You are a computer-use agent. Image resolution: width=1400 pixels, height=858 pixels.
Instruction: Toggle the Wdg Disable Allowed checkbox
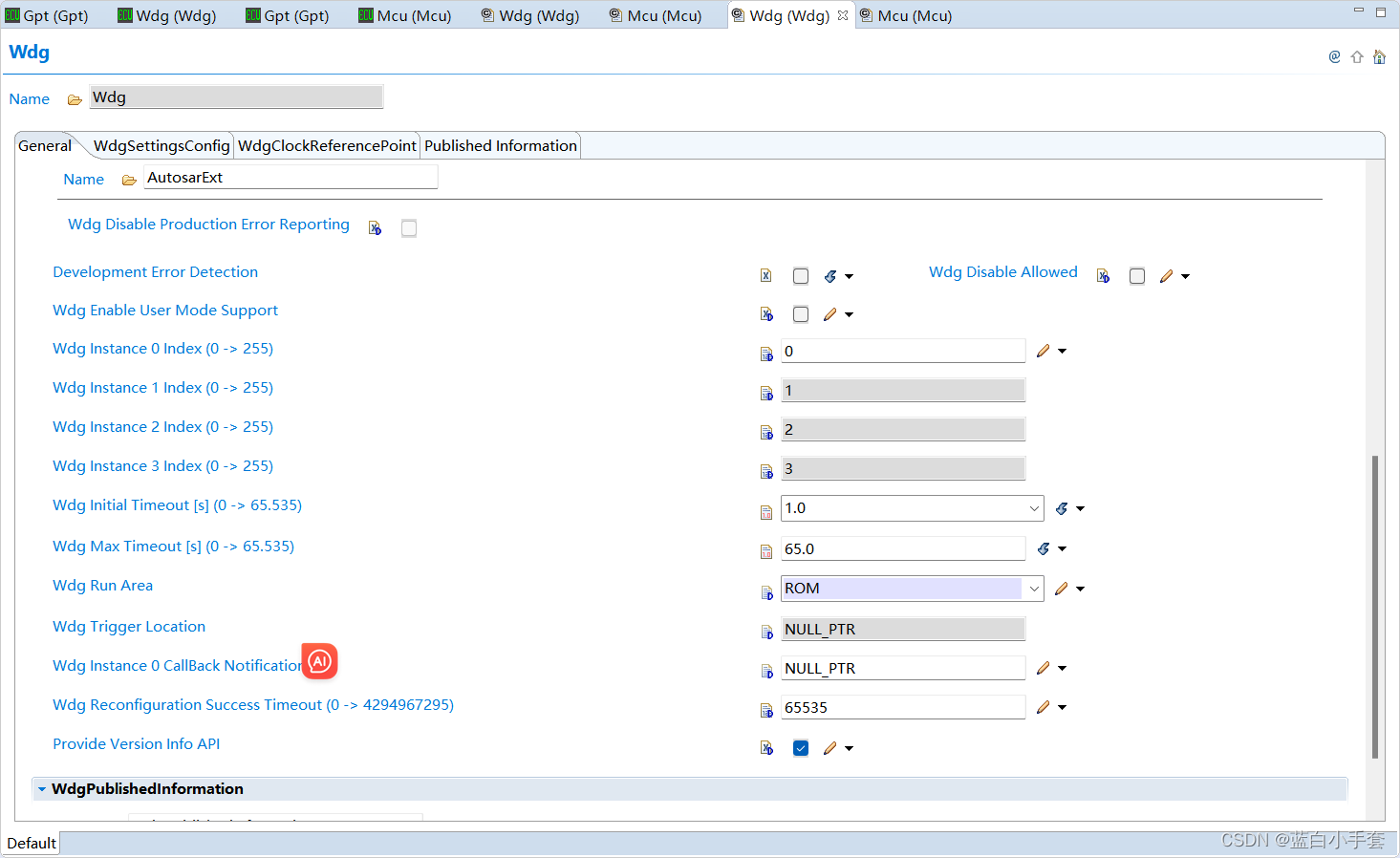1137,276
